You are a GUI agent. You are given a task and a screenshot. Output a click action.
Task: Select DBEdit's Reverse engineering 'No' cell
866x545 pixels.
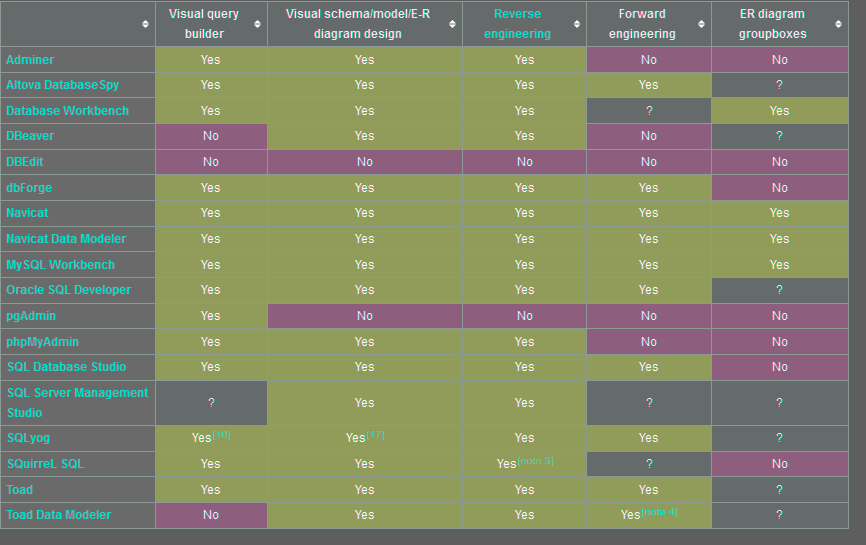525,162
